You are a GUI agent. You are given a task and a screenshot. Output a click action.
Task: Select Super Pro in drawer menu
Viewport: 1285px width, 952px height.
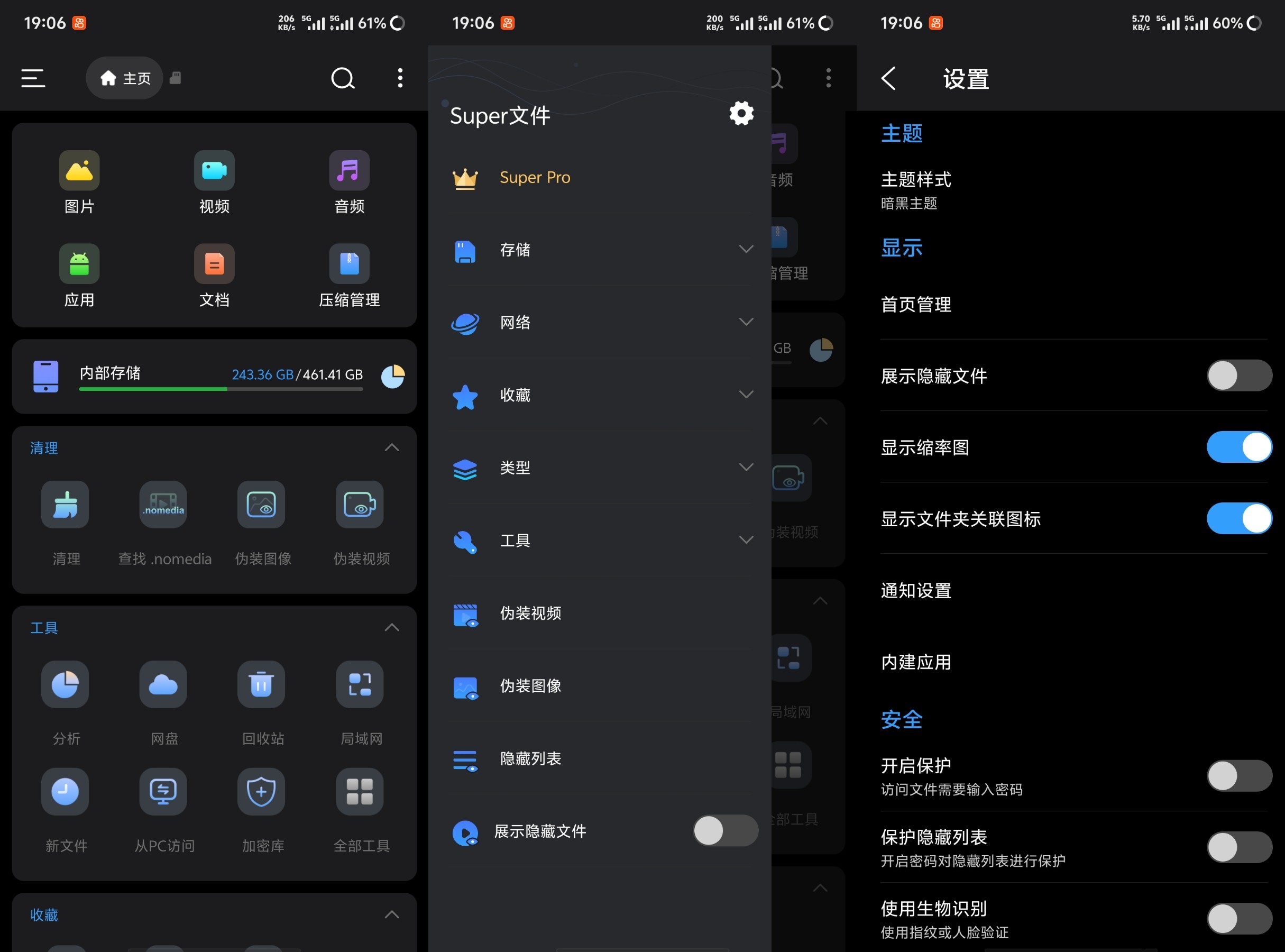534,178
